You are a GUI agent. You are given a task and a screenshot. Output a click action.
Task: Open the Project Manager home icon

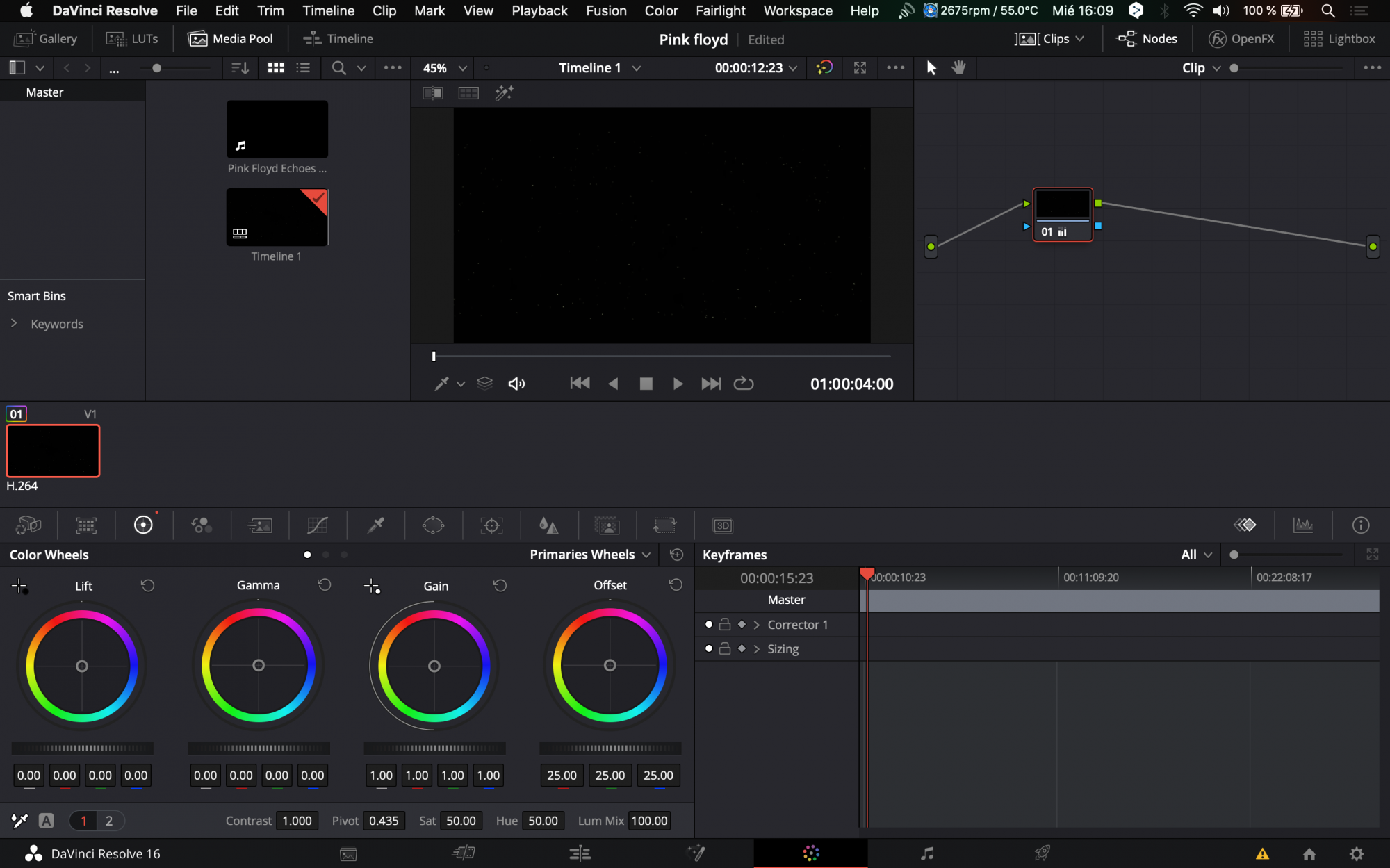click(x=1309, y=853)
